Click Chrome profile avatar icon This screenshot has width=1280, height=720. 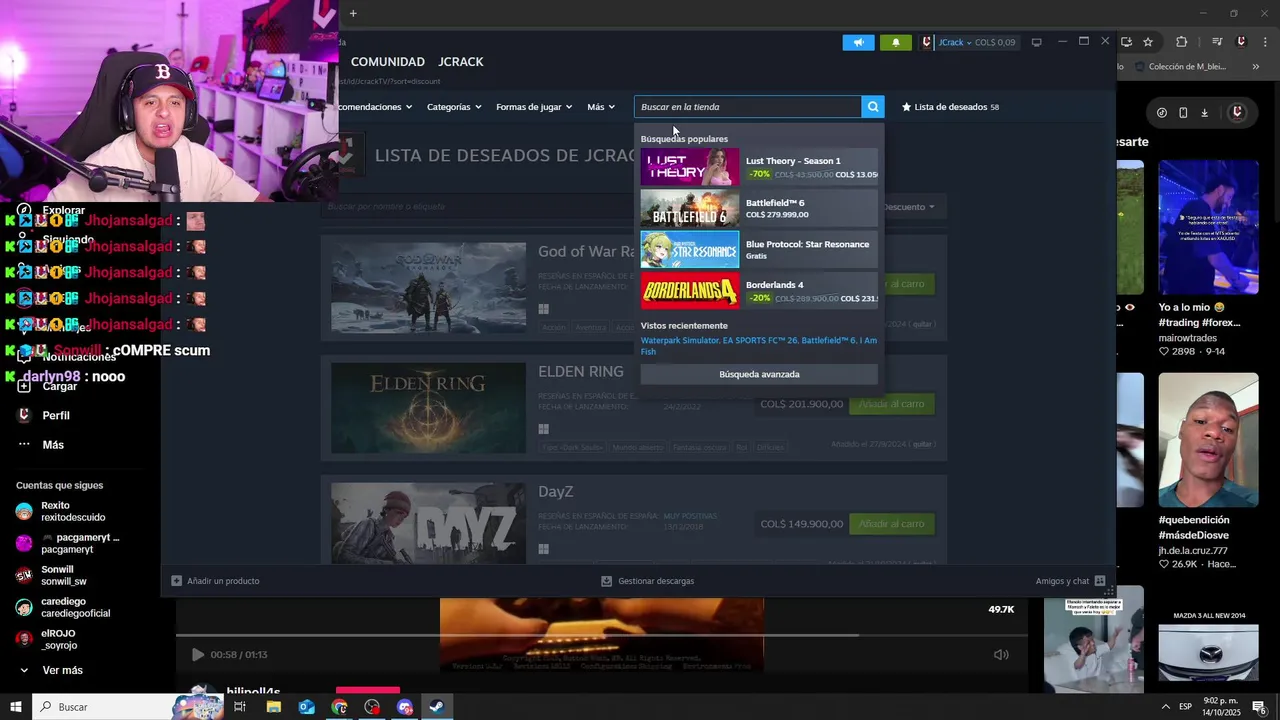1241,42
